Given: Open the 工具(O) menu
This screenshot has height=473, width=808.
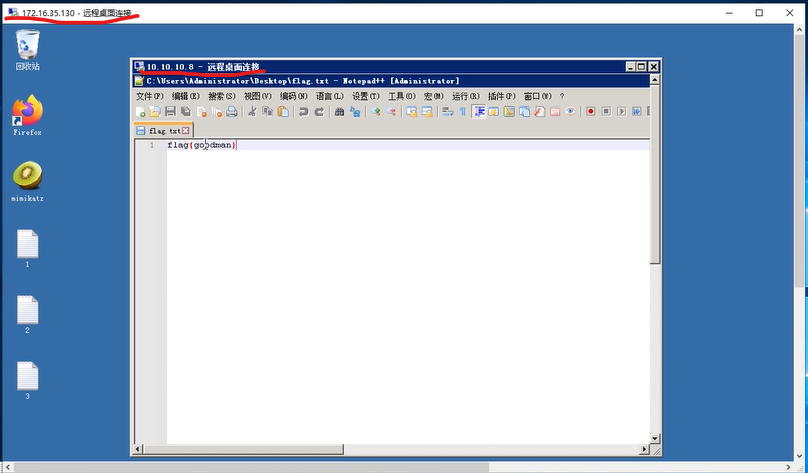Looking at the screenshot, I should click(402, 96).
